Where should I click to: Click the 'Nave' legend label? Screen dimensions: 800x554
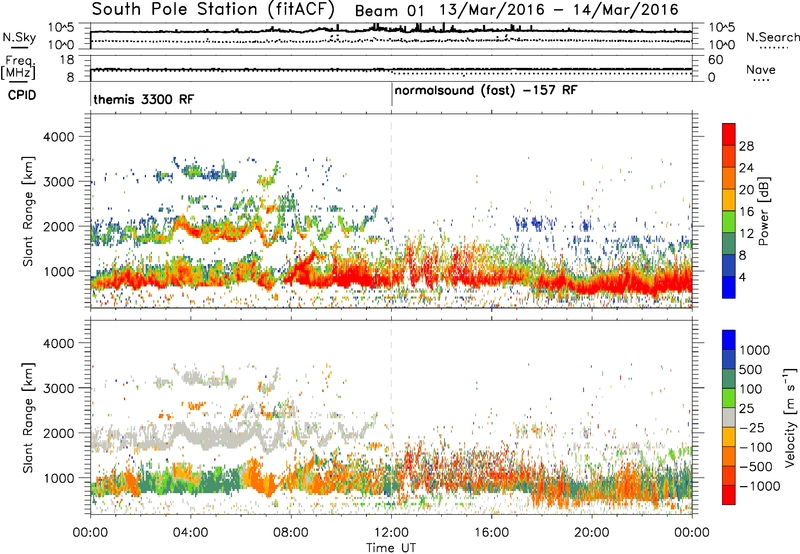[x=761, y=69]
